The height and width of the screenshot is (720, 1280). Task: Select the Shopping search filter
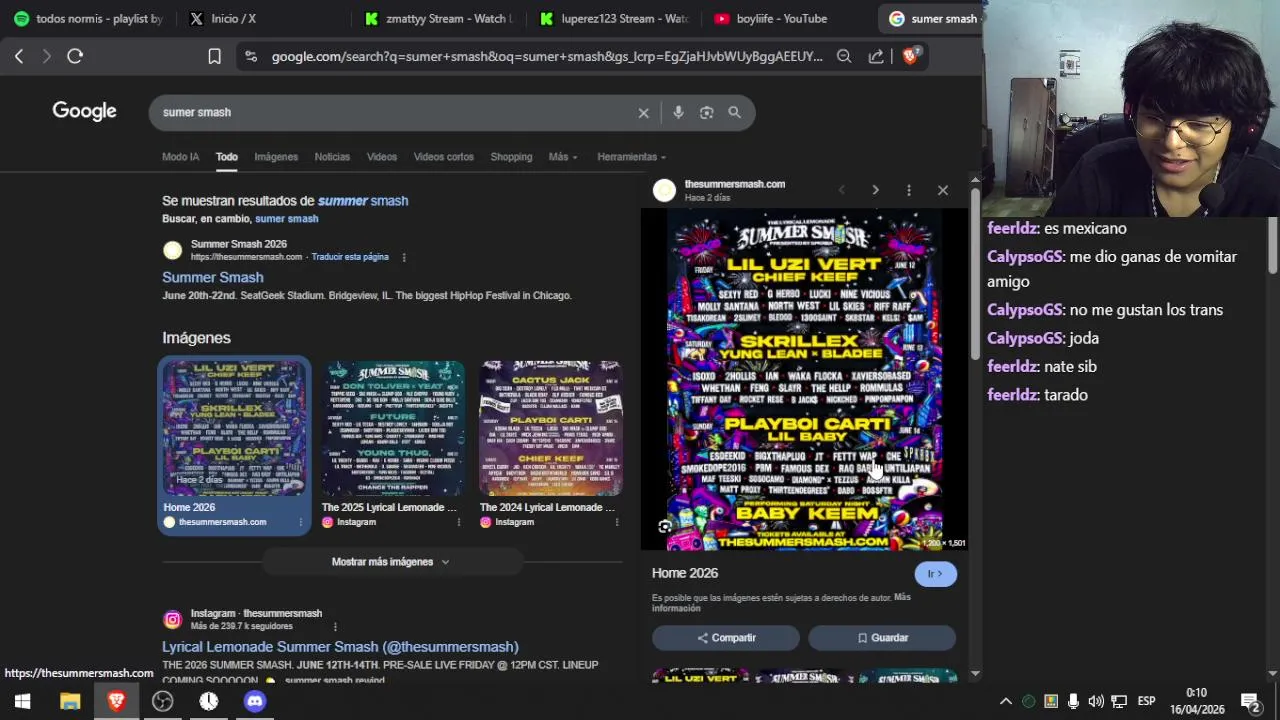[x=511, y=157]
